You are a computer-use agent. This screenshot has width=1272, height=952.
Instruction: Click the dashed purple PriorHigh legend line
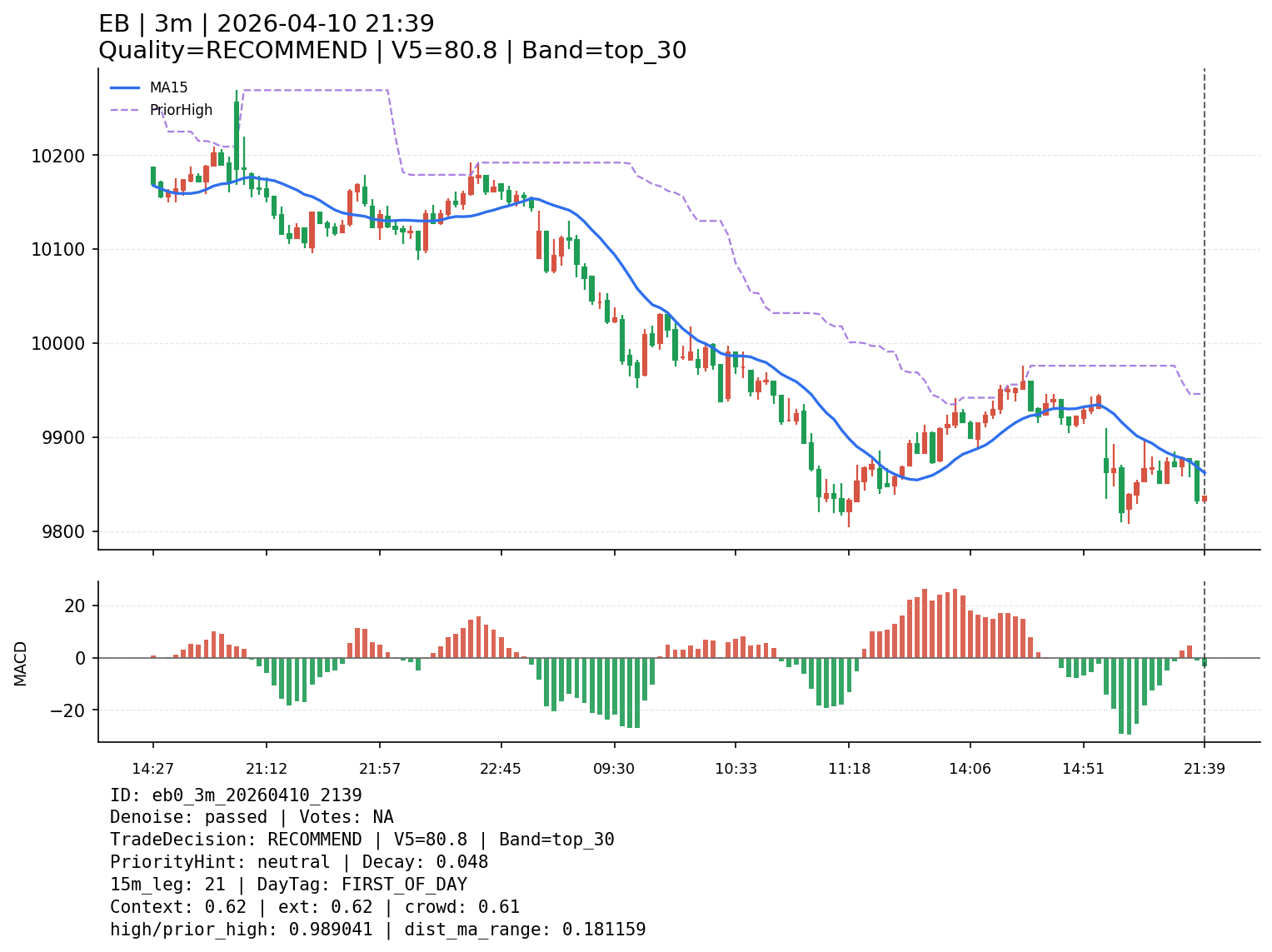pyautogui.click(x=125, y=110)
